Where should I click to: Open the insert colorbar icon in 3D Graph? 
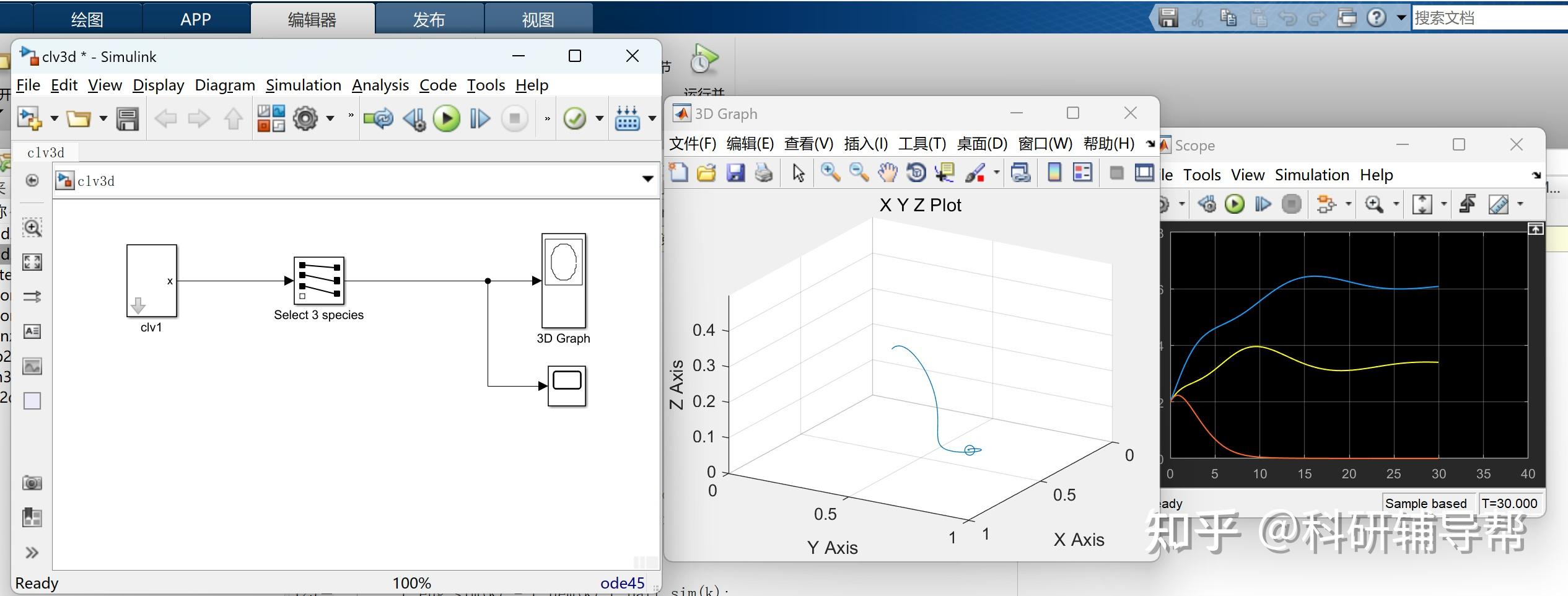1055,173
